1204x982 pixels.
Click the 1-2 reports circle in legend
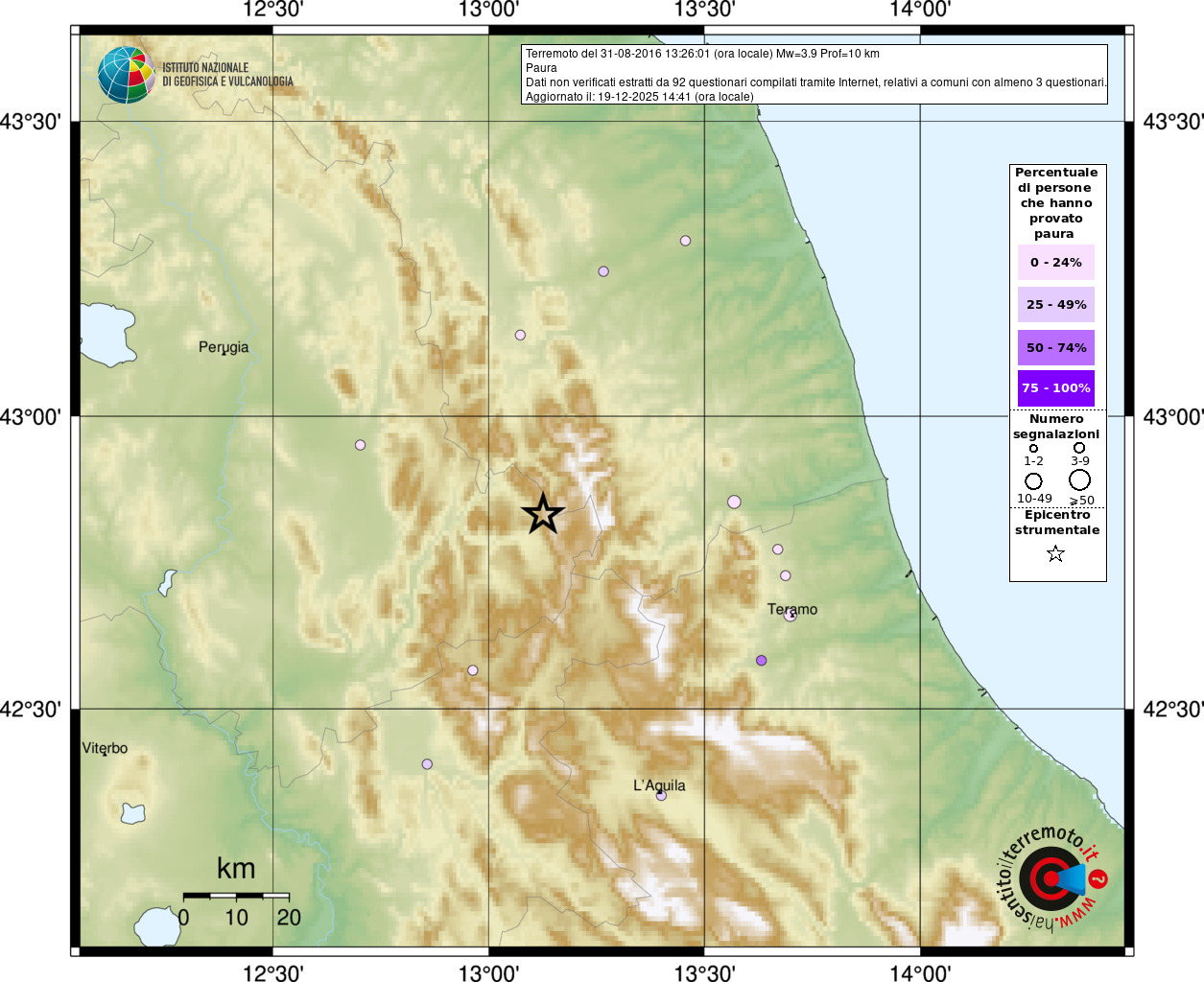coord(1033,449)
